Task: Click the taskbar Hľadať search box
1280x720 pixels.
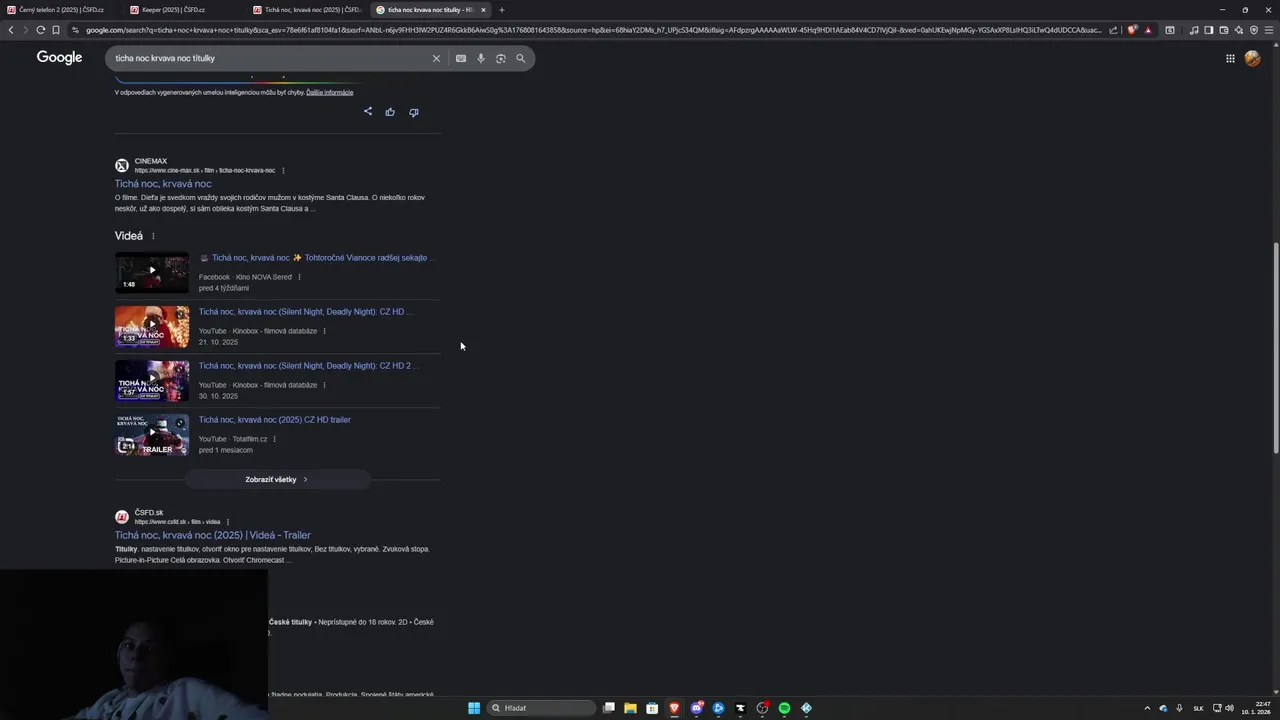Action: 541,708
